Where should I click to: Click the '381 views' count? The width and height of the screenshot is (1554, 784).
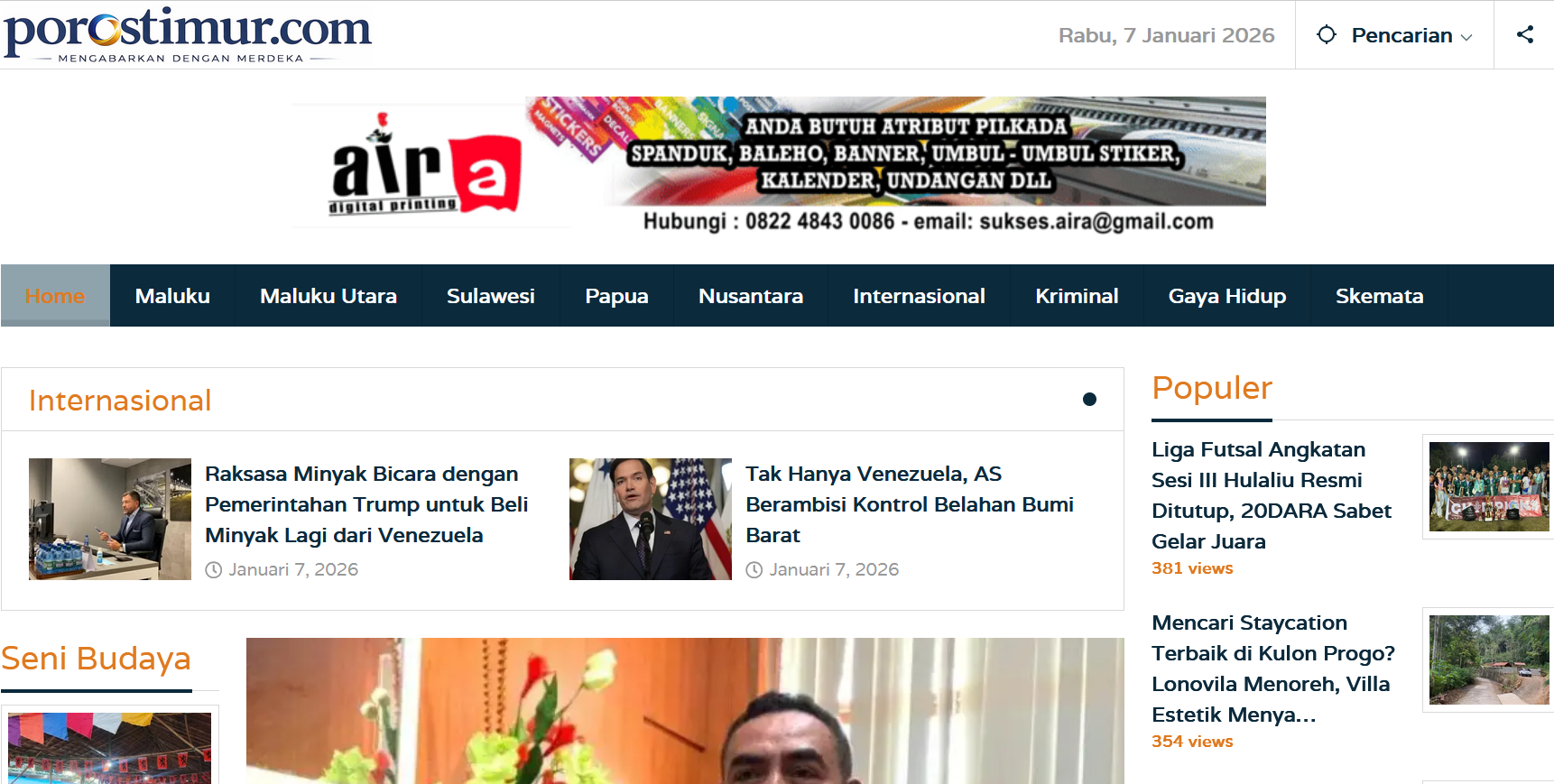(1192, 568)
